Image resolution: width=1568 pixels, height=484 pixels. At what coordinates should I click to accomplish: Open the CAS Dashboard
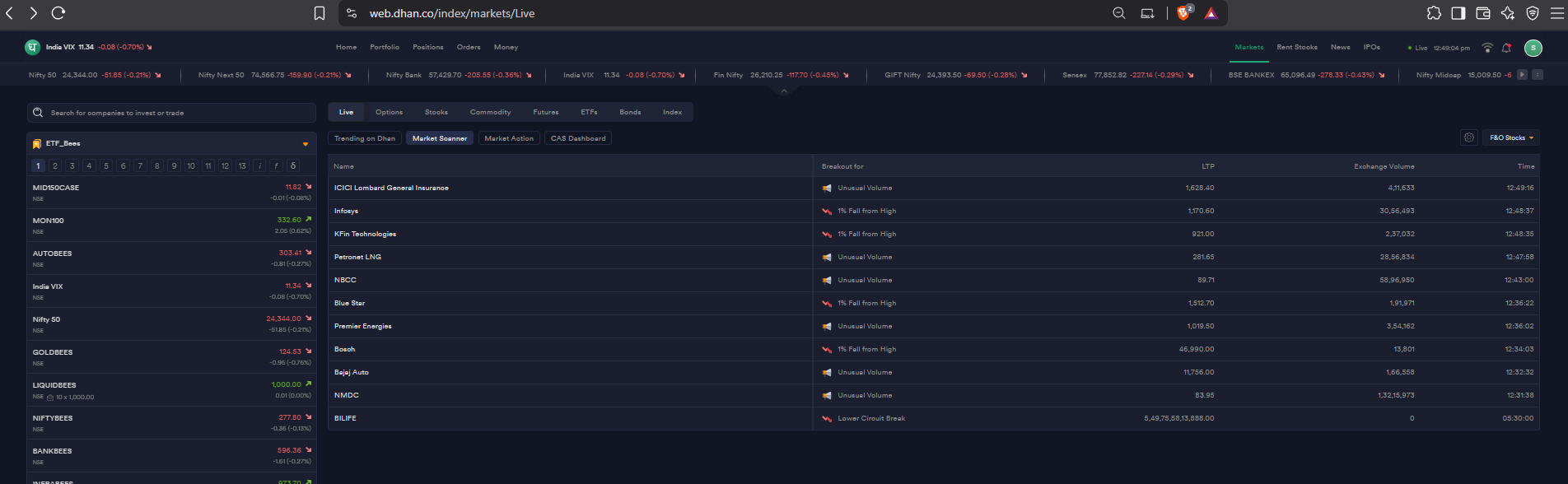click(578, 138)
